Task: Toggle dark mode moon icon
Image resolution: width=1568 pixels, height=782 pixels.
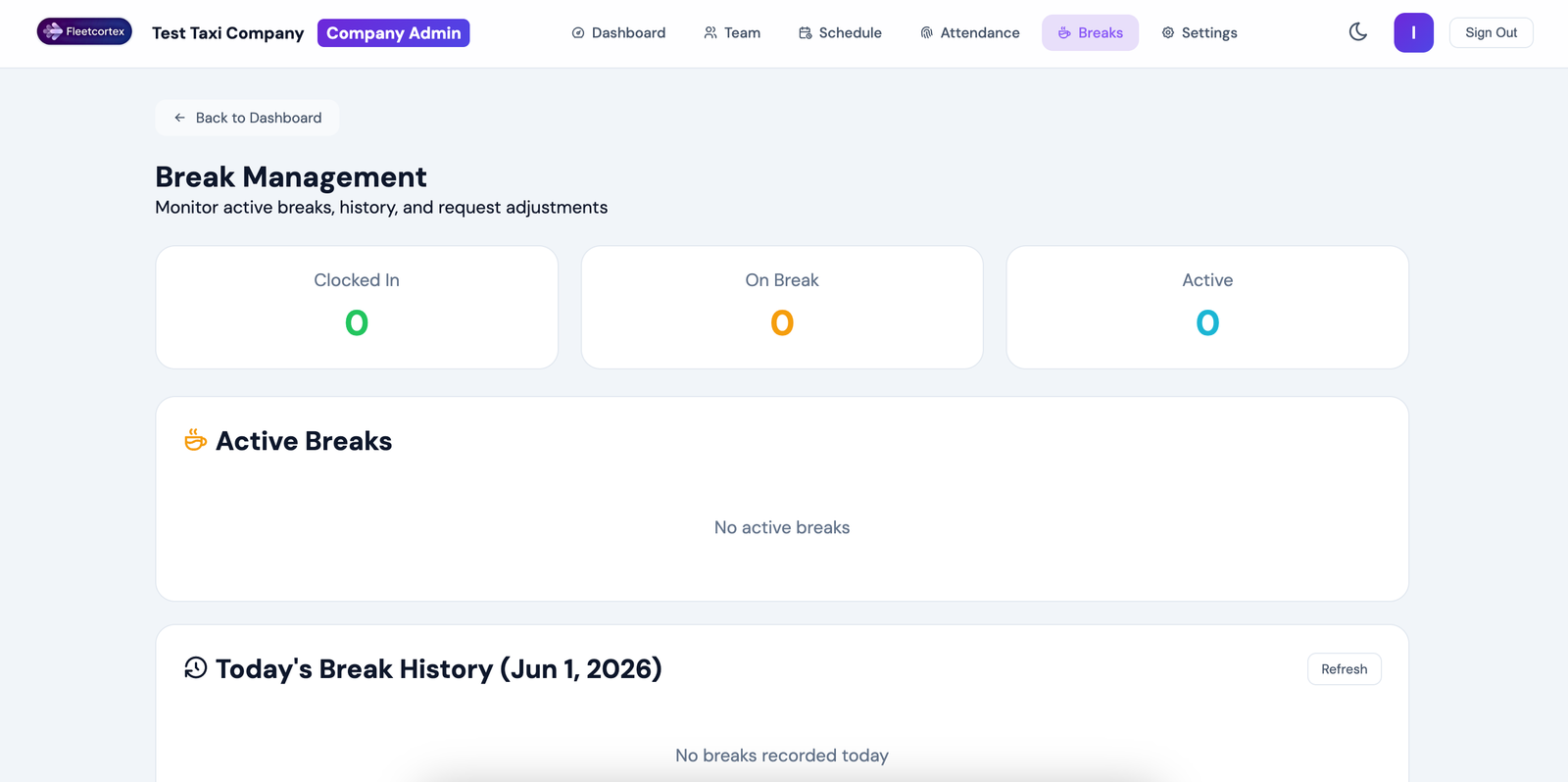Action: (1358, 32)
